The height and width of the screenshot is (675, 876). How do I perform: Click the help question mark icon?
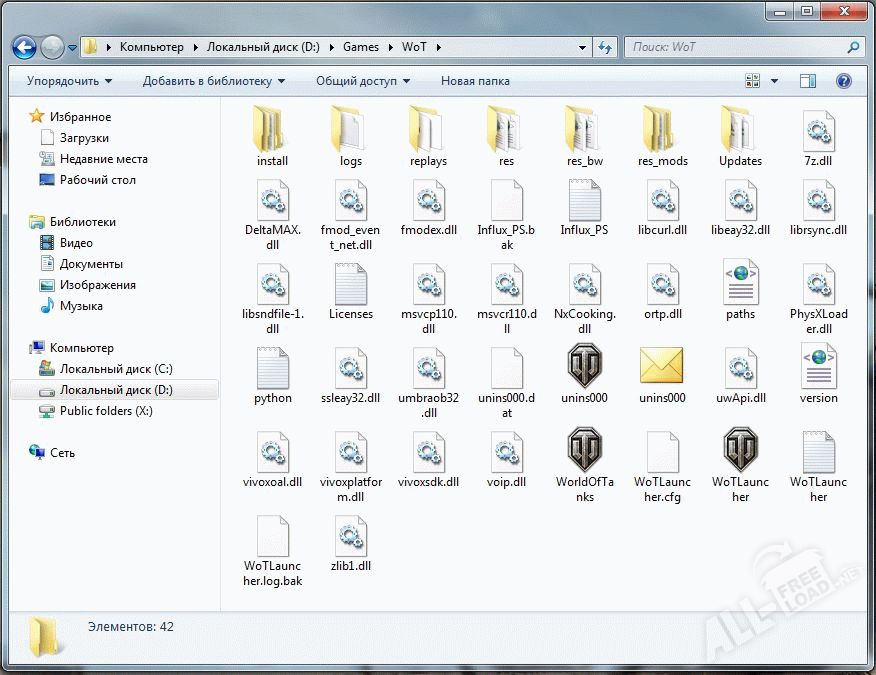point(844,81)
